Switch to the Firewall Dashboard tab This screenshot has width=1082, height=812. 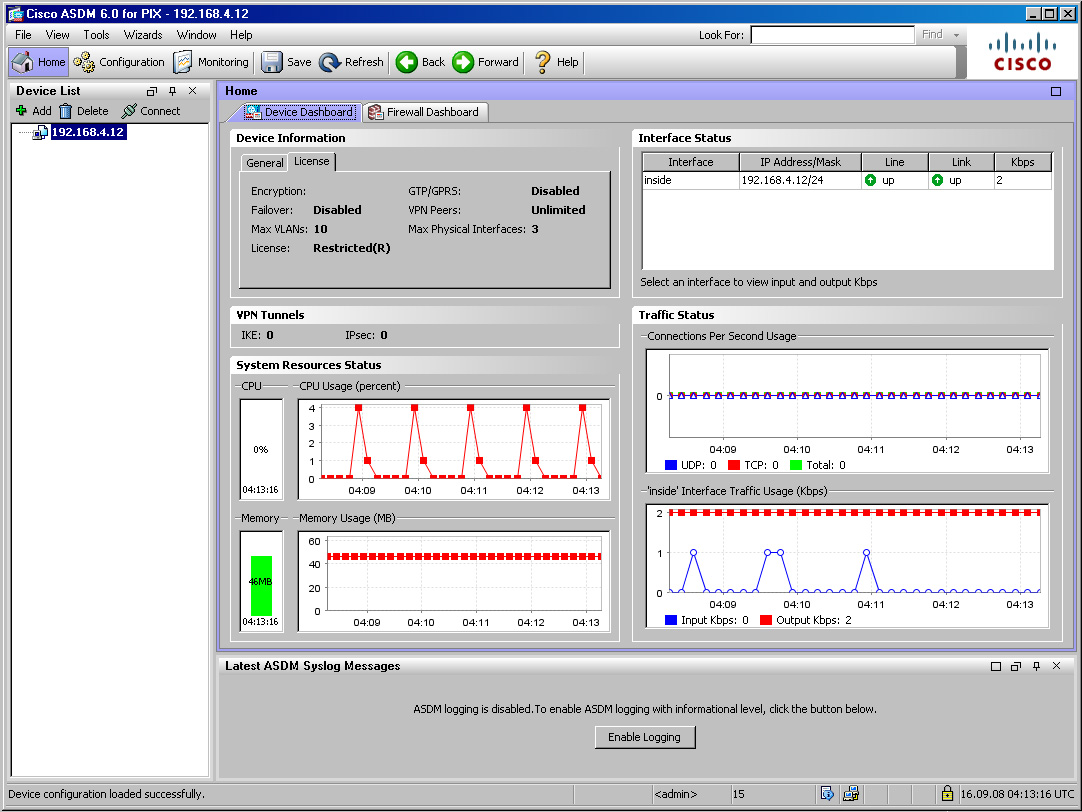(x=424, y=112)
